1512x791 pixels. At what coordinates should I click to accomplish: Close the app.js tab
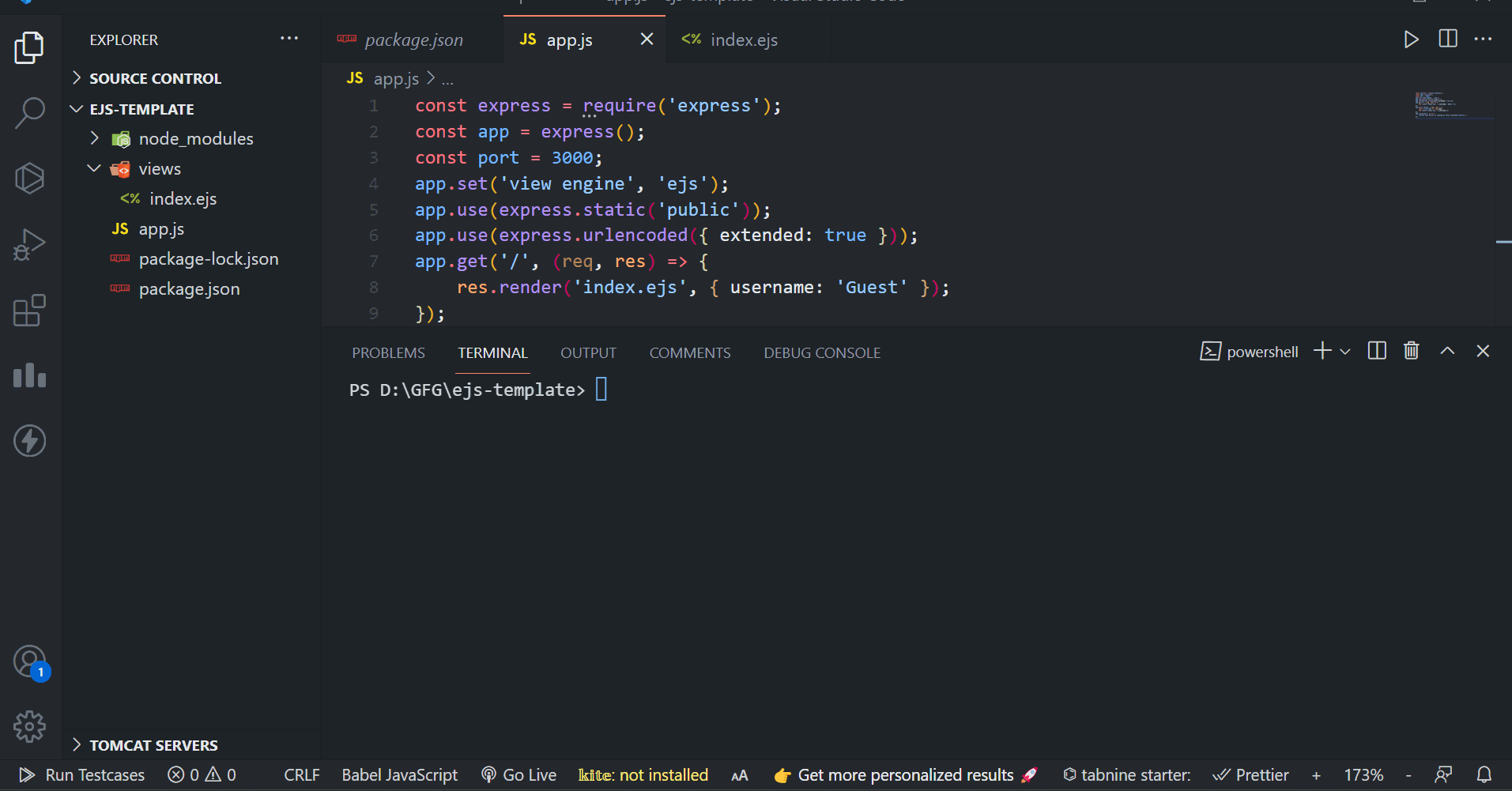click(647, 39)
